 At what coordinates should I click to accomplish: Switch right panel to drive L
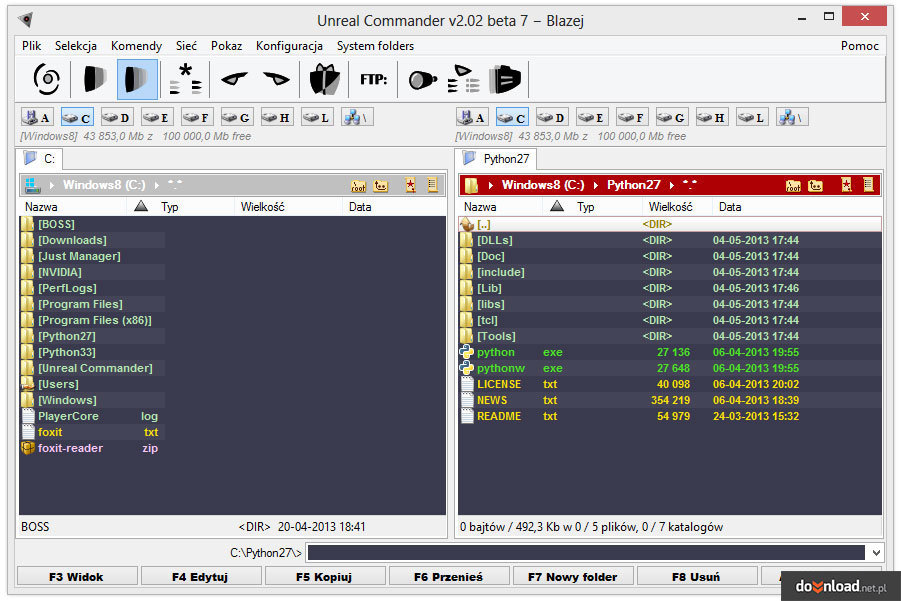tap(752, 117)
